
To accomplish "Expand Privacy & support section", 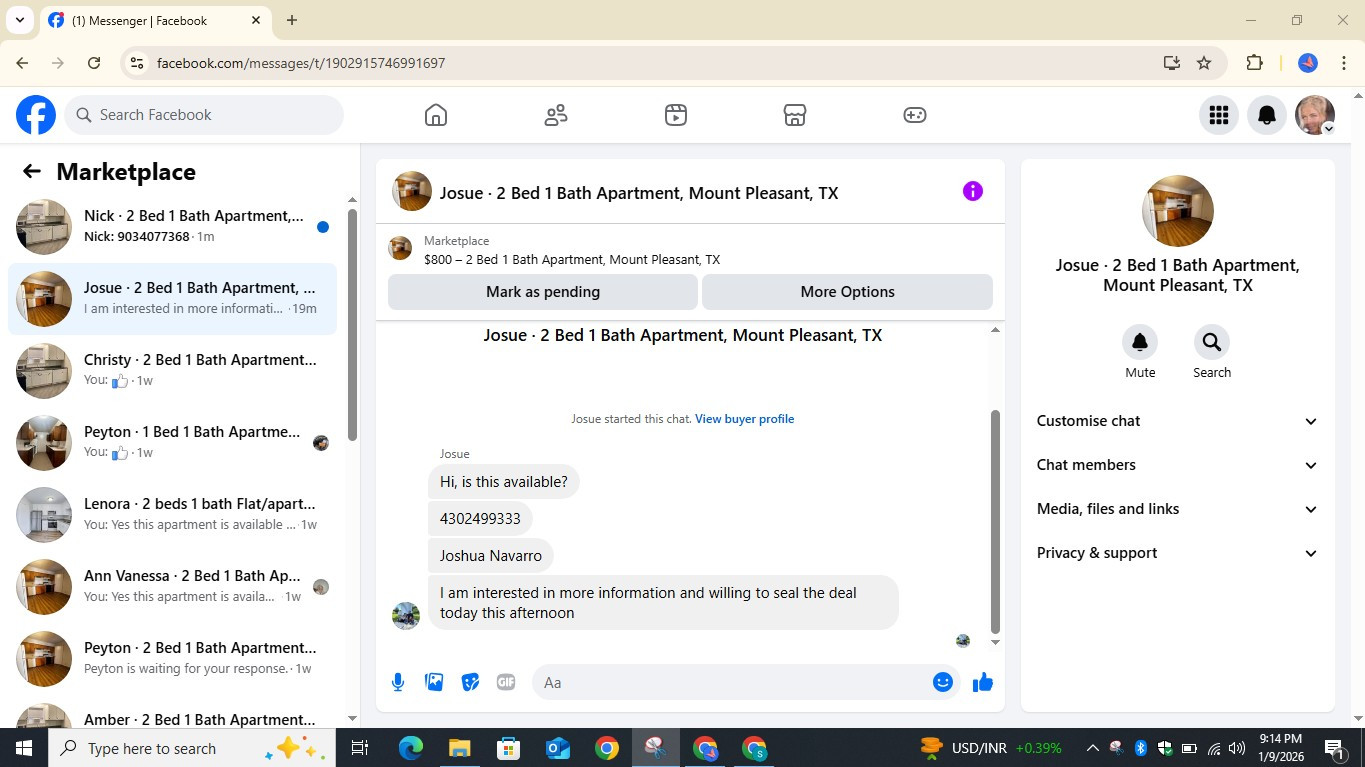I will tap(1177, 553).
